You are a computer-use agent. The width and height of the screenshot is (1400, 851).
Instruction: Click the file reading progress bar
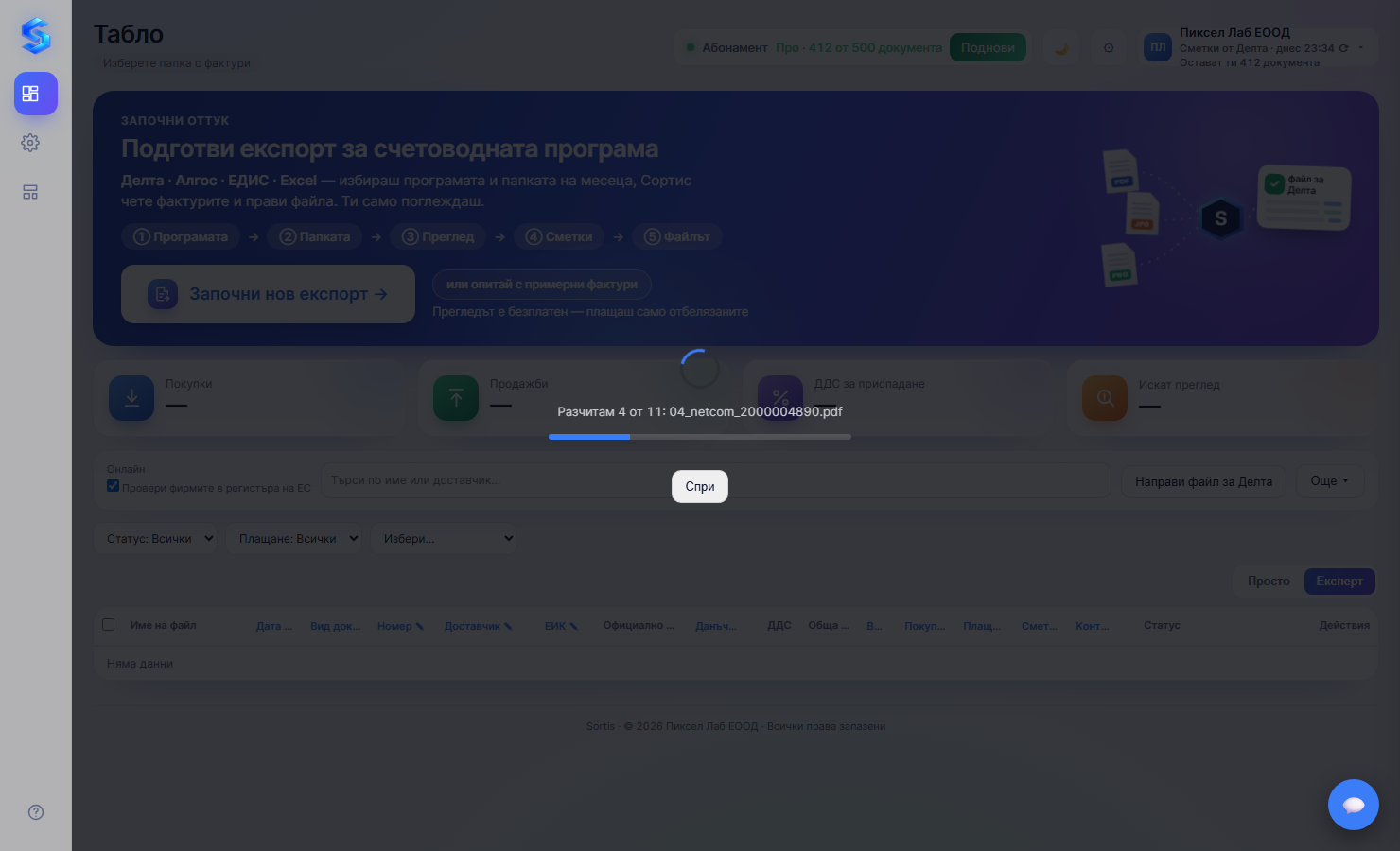tap(700, 437)
